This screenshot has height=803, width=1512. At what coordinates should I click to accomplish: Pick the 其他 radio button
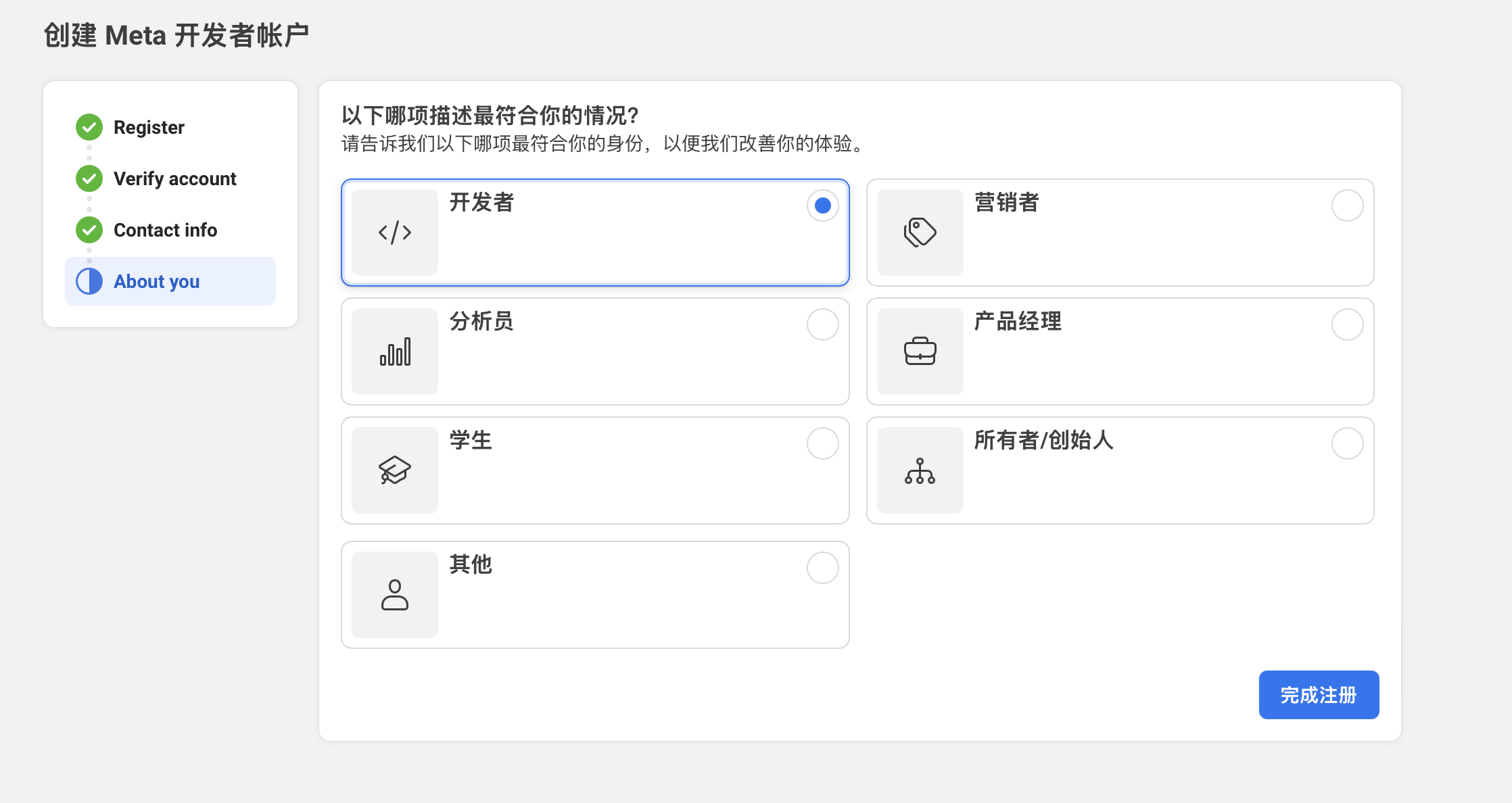point(822,568)
